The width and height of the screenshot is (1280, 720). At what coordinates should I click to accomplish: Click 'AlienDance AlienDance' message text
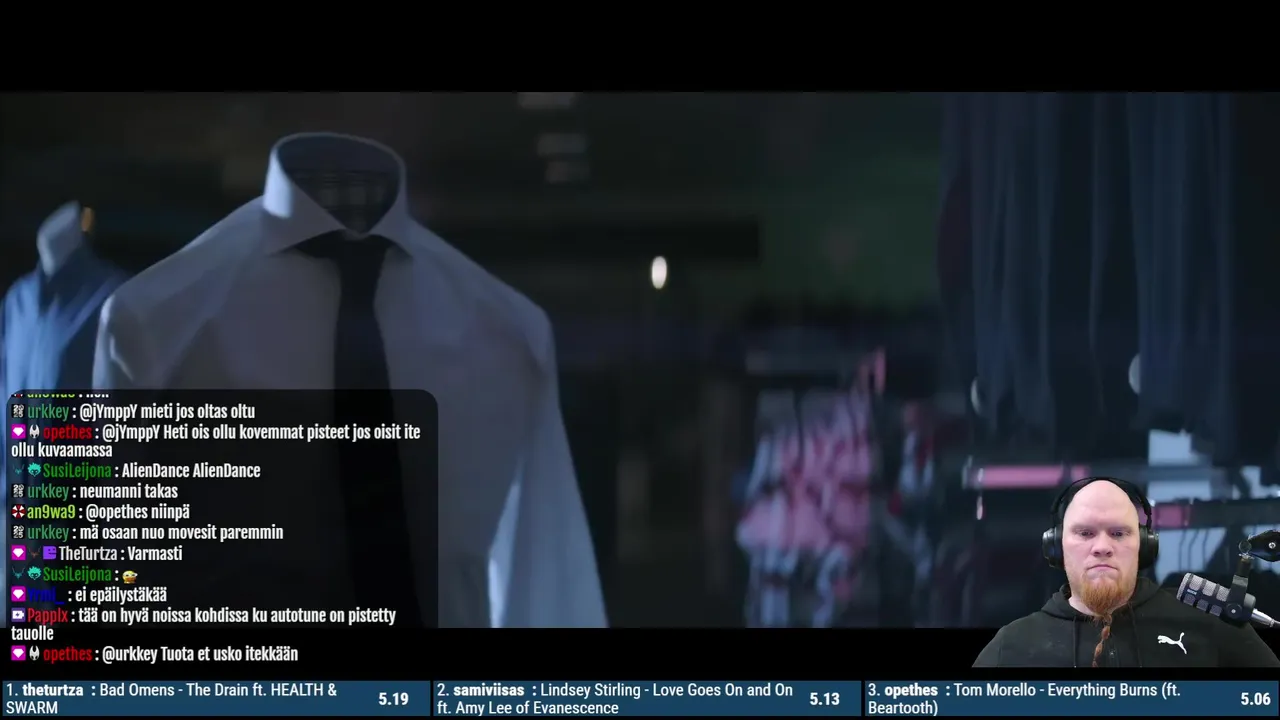(x=191, y=471)
